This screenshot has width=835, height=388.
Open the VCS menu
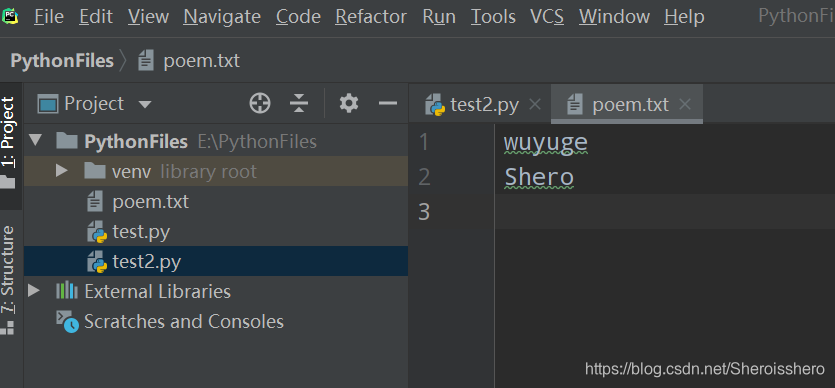[547, 17]
